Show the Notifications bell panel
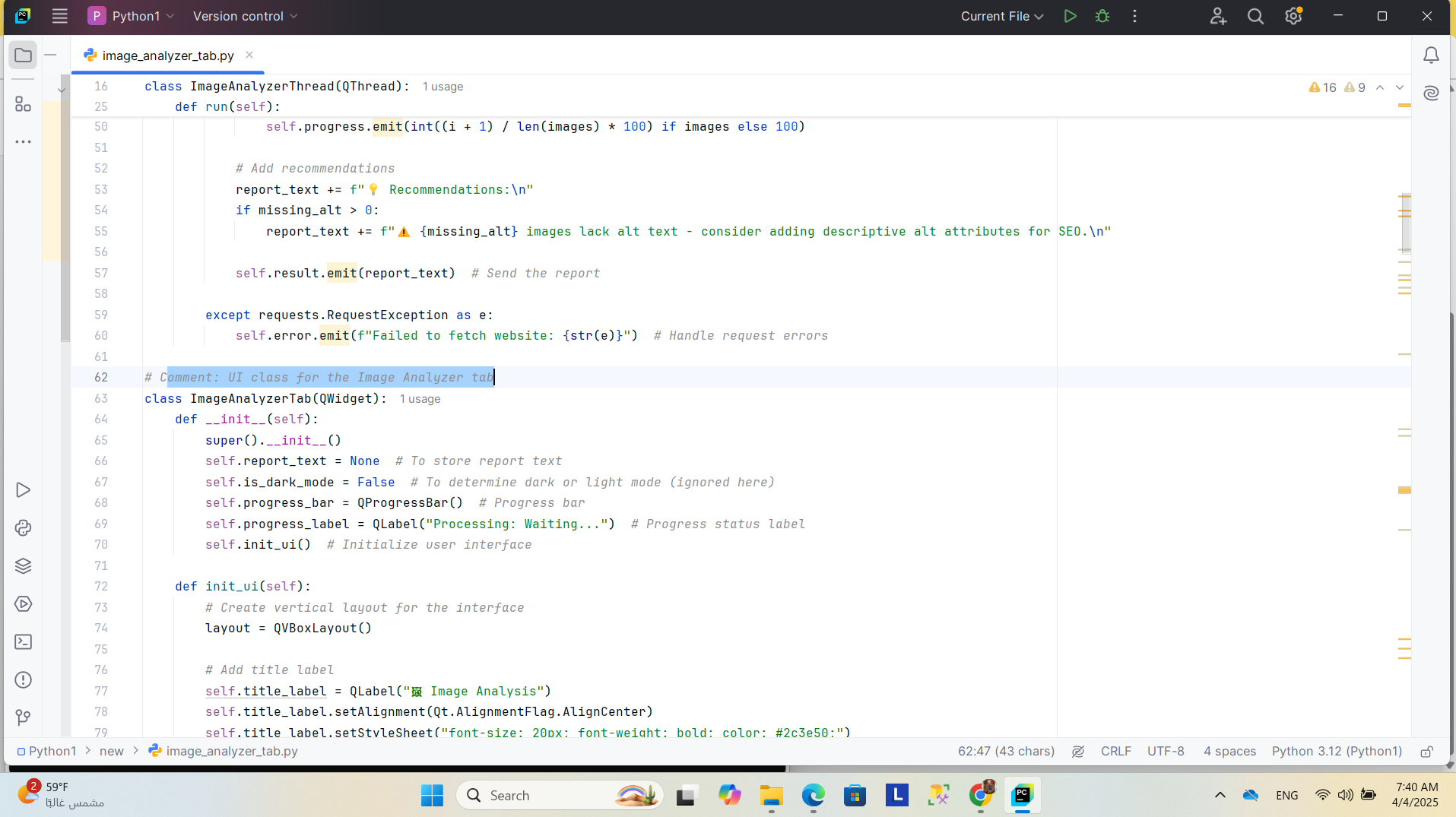The width and height of the screenshot is (1456, 817). [x=1431, y=55]
